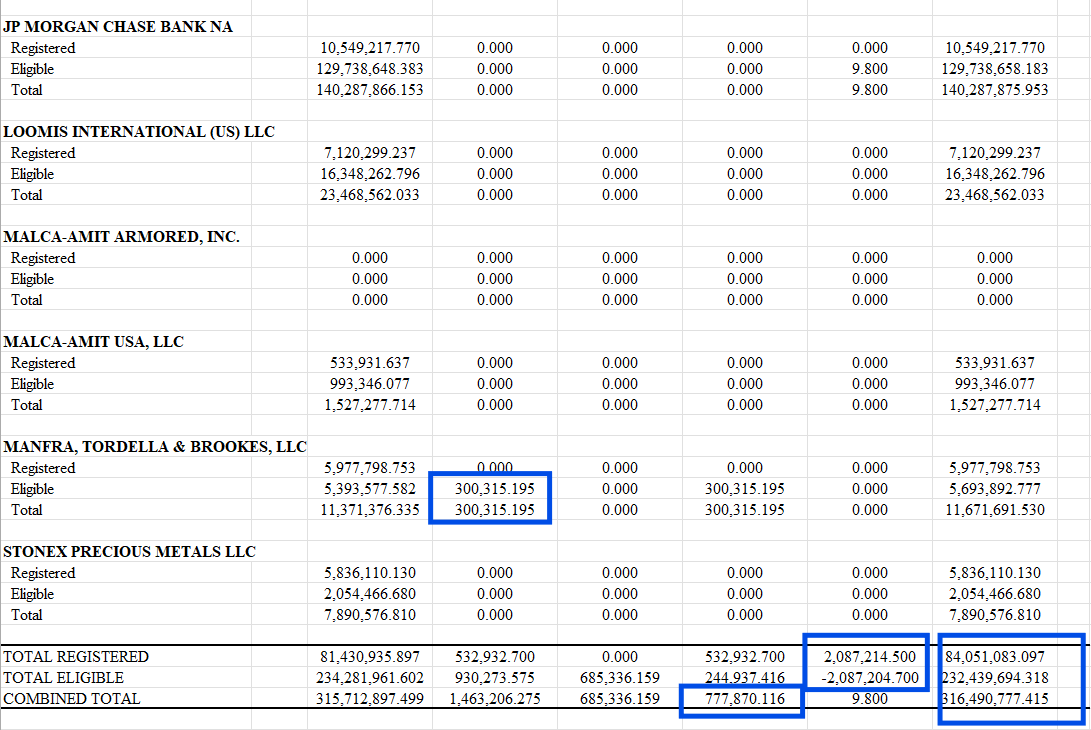Click the Eligible label under STONEX PRECIOUS METALS
The image size is (1091, 730).
[x=32, y=594]
